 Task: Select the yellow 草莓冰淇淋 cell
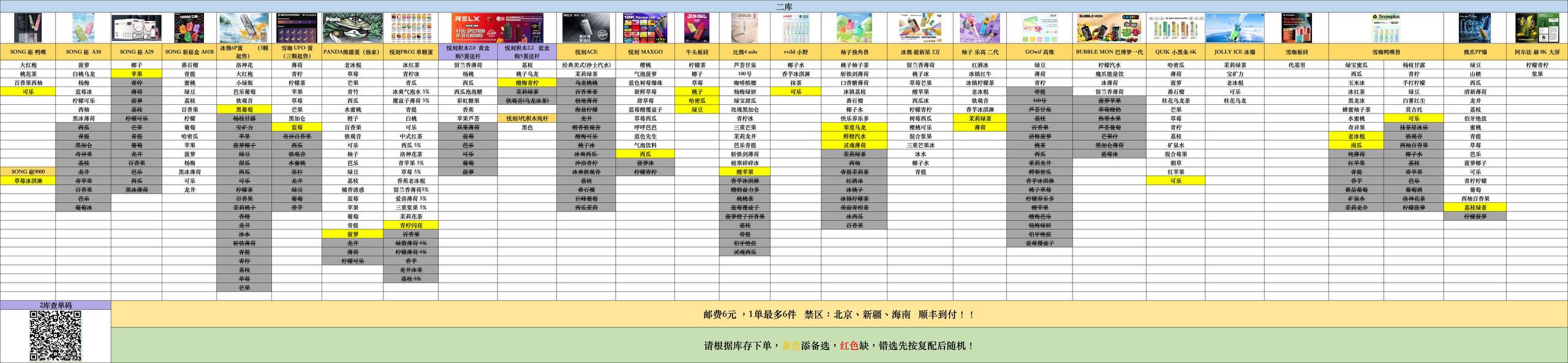click(28, 181)
